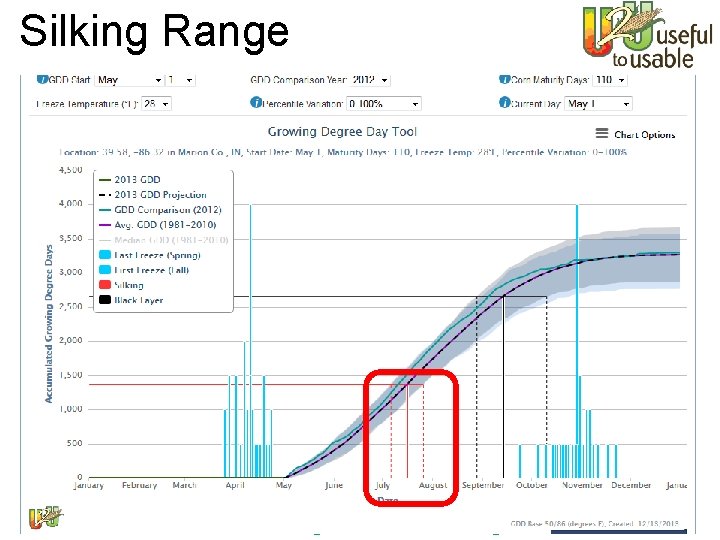720x540 pixels.
Task: Toggle the Silking legend entry
Action: 122,285
